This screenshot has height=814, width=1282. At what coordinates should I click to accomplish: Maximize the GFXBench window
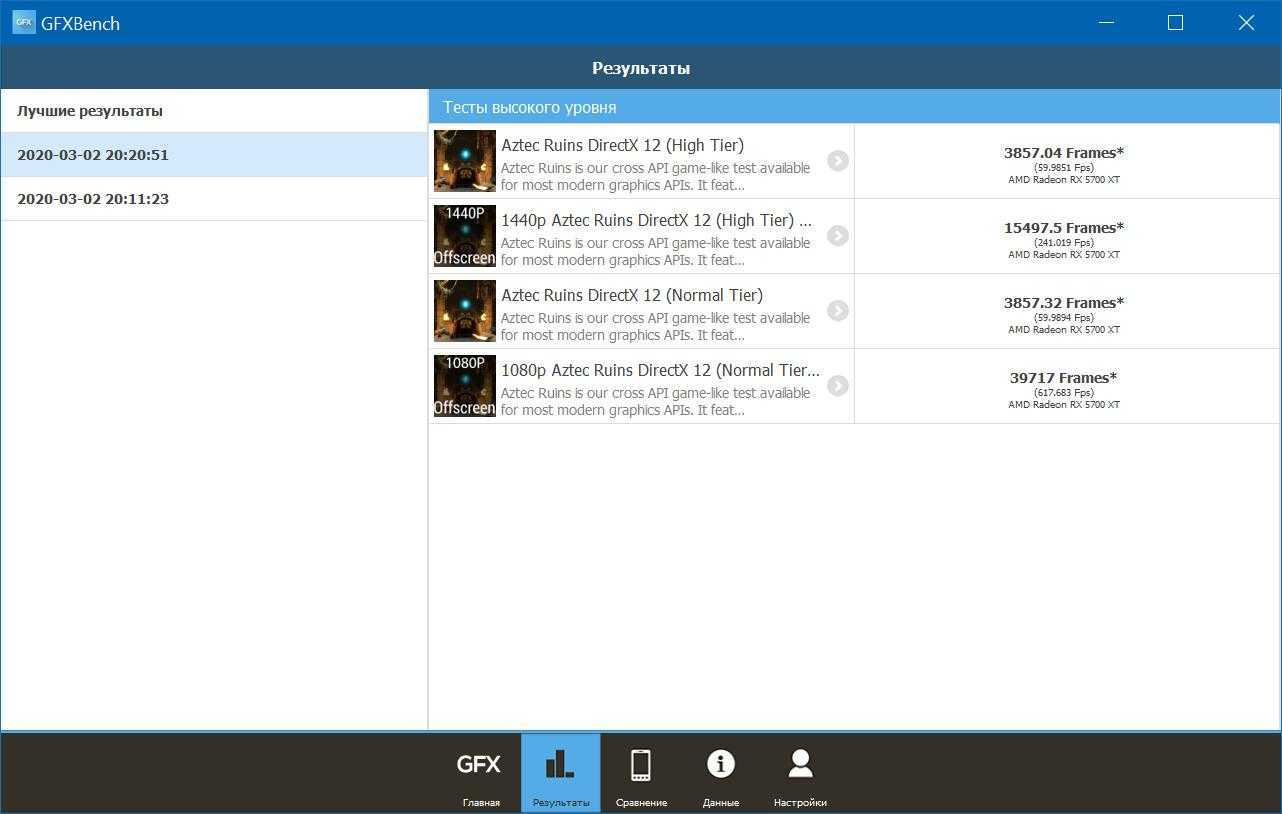click(x=1175, y=22)
